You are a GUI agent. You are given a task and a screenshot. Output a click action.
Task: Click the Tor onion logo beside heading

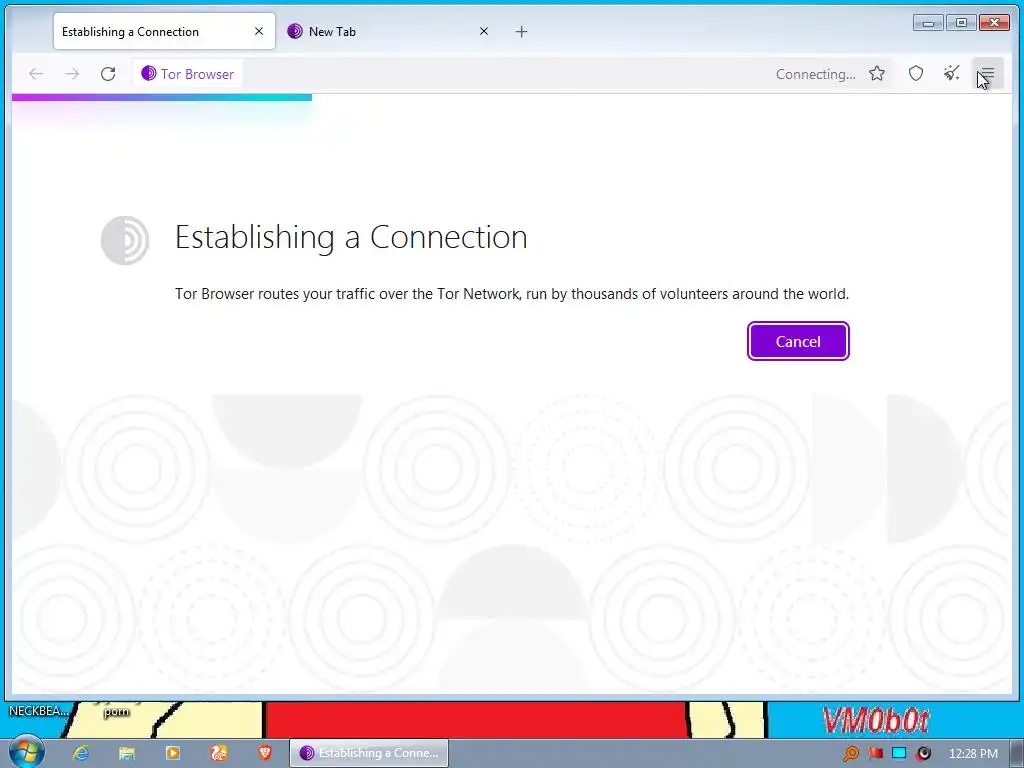click(x=125, y=240)
